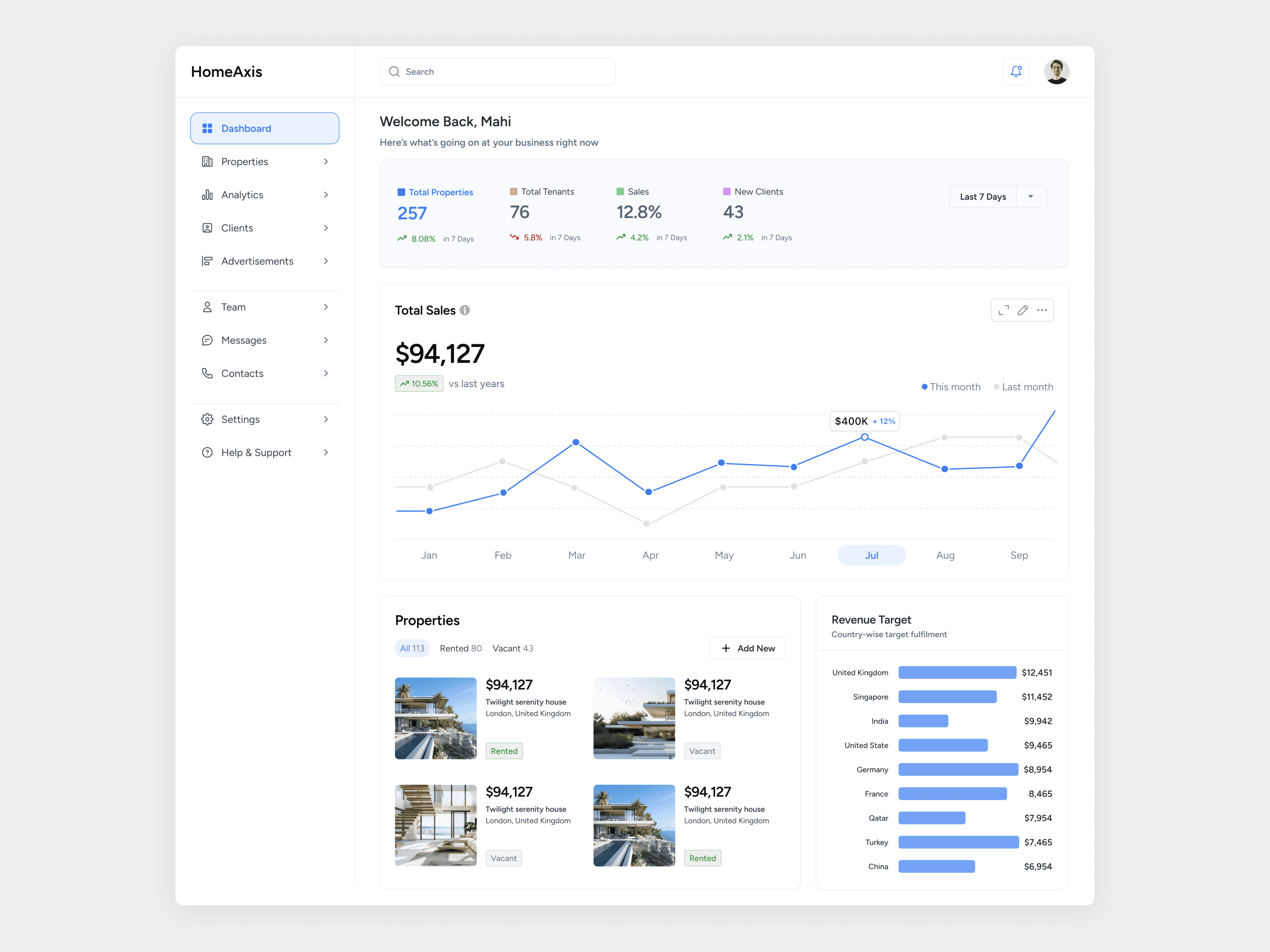Viewport: 1270px width, 952px height.
Task: Expand the Properties sidebar chevron
Action: click(325, 162)
